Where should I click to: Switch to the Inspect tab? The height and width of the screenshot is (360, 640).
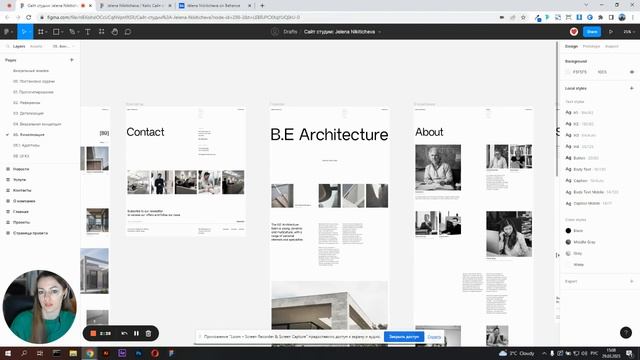(x=611, y=47)
